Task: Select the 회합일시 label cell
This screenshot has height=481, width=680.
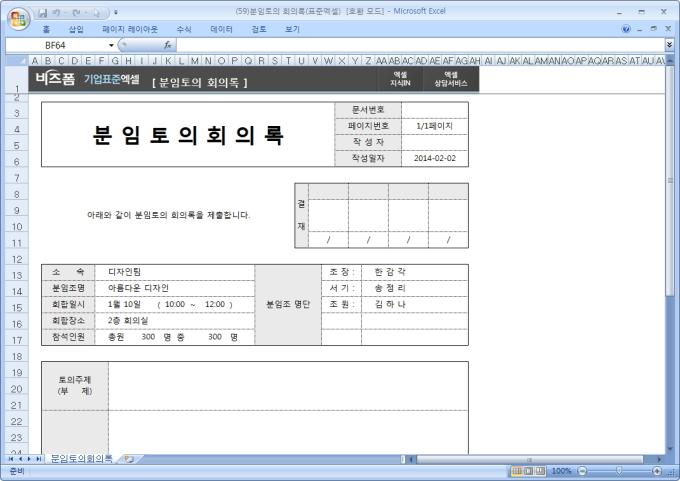Action: (68, 304)
